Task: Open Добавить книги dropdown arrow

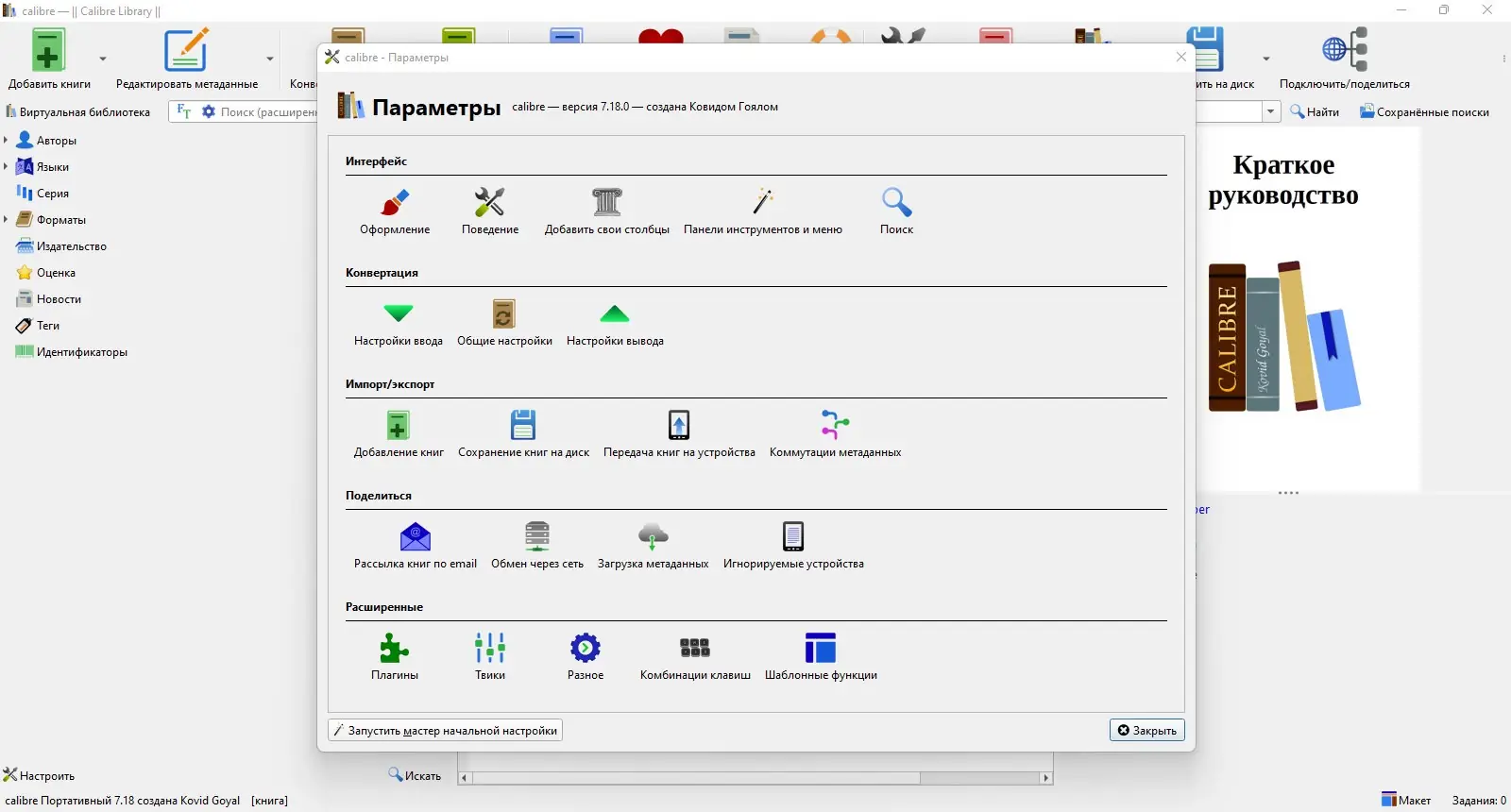Action: pos(103,59)
